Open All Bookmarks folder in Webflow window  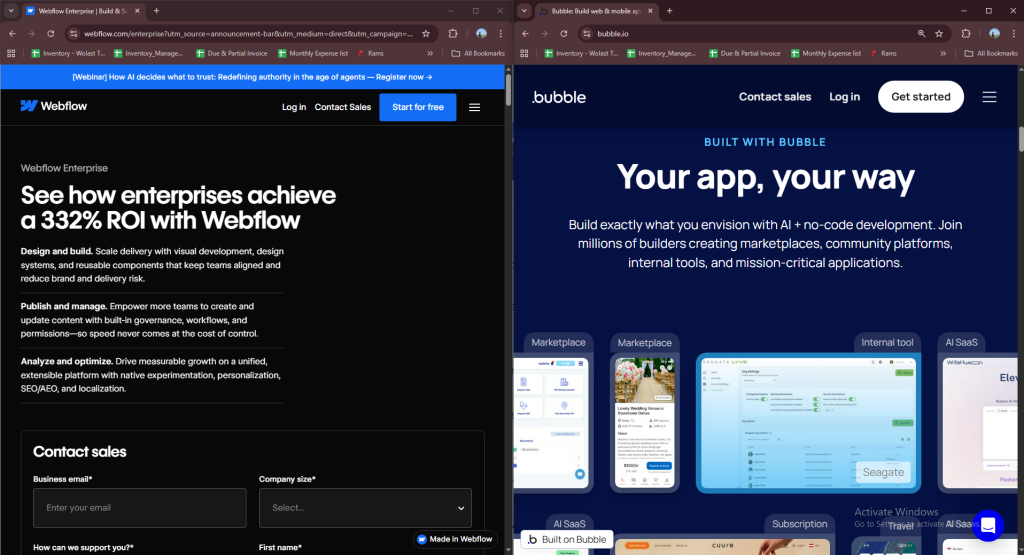click(x=478, y=54)
